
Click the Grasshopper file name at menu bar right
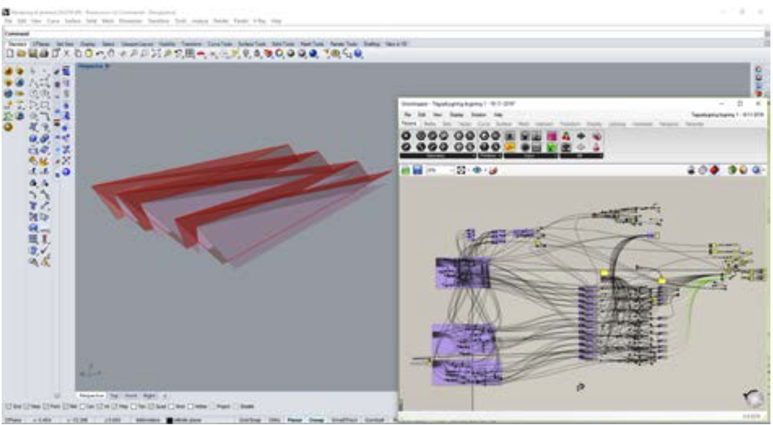coord(728,114)
